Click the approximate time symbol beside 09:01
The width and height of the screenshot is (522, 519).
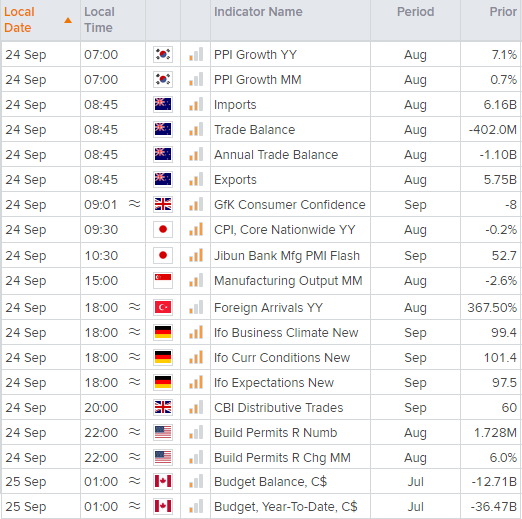[134, 203]
